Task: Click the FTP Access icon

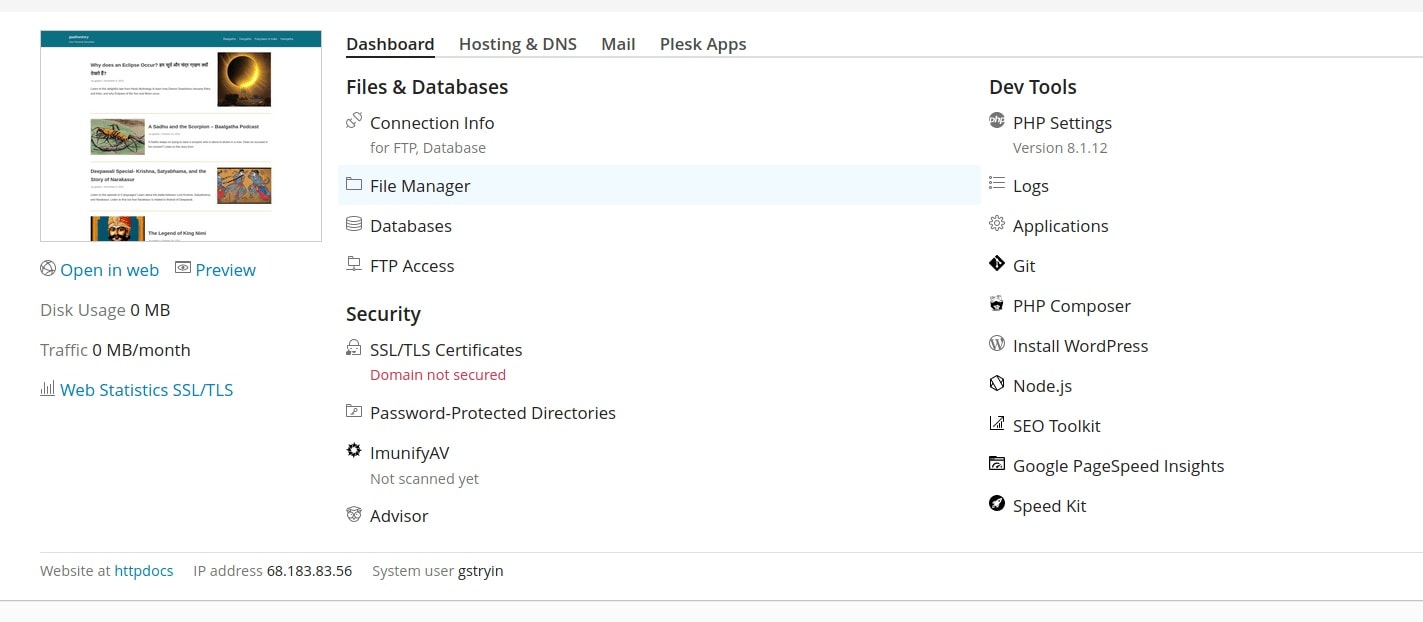Action: [x=353, y=264]
